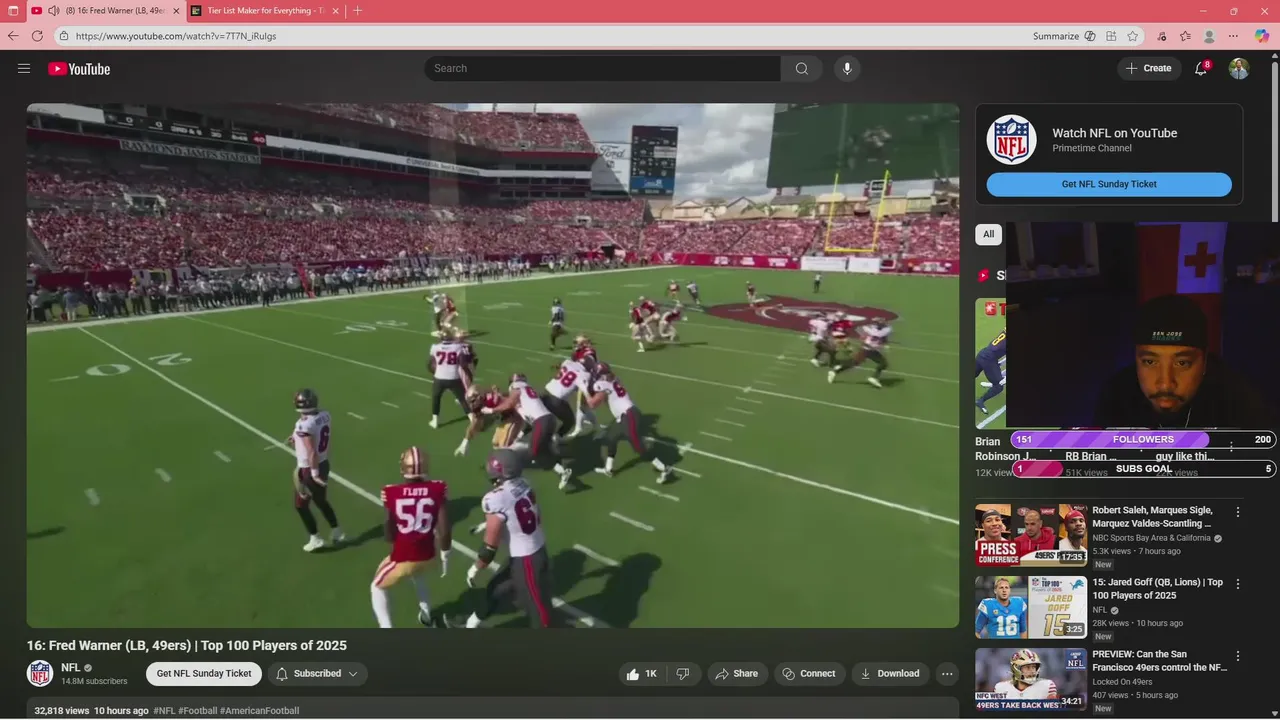Open the YouTube guide hamburger menu
Viewport: 1280px width, 720px height.
click(x=24, y=68)
